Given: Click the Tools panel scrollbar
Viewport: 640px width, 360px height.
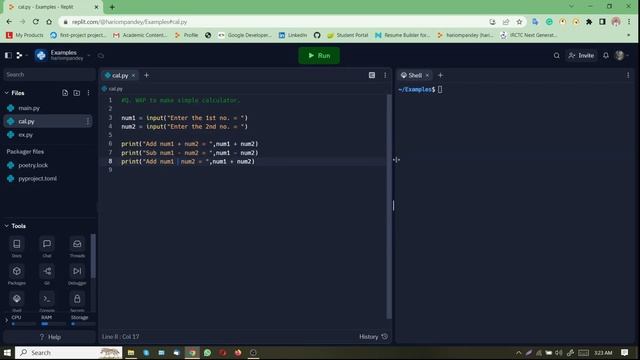Looking at the screenshot, I should pos(93,256).
